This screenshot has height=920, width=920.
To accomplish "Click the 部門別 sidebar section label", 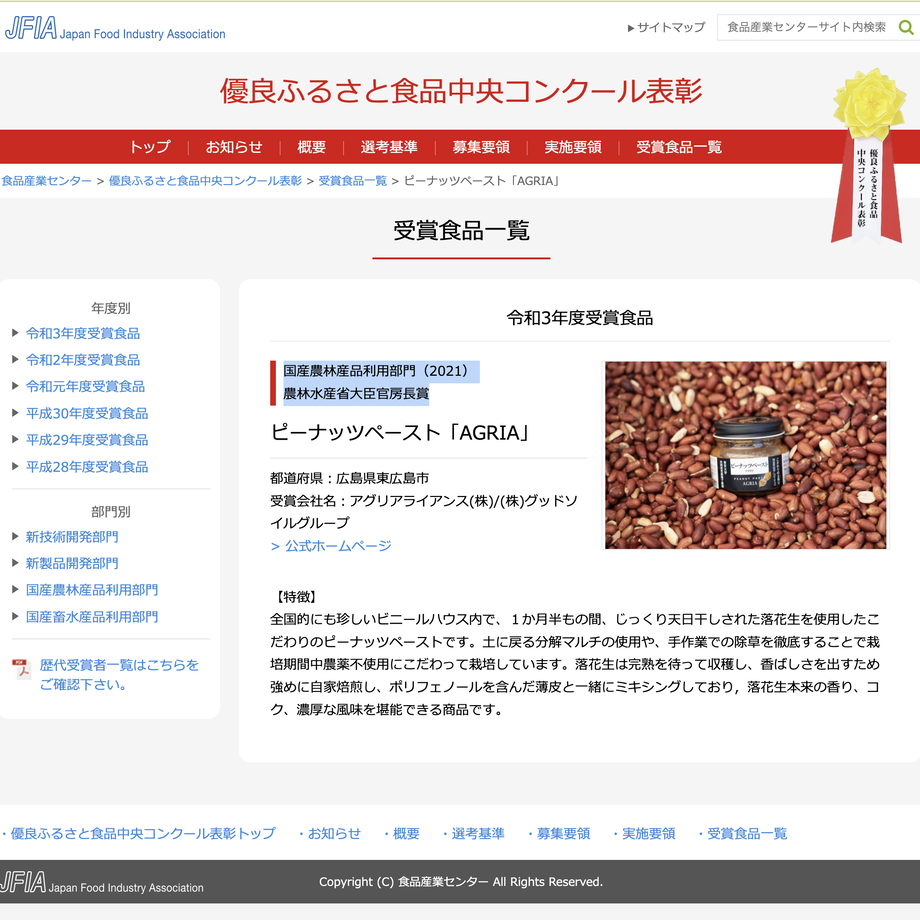I will pos(111,512).
